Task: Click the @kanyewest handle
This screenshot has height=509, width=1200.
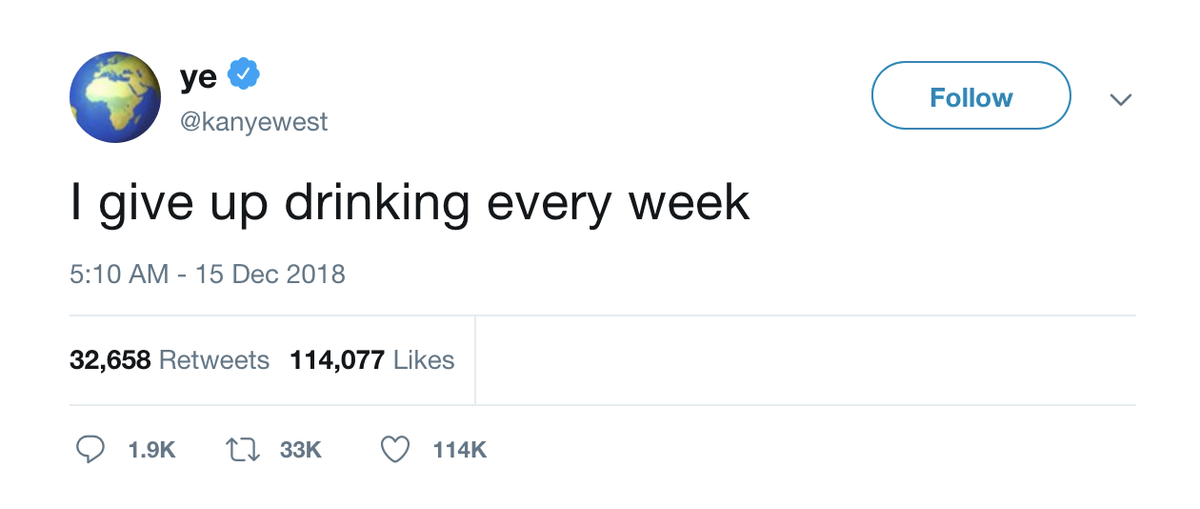Action: 254,122
